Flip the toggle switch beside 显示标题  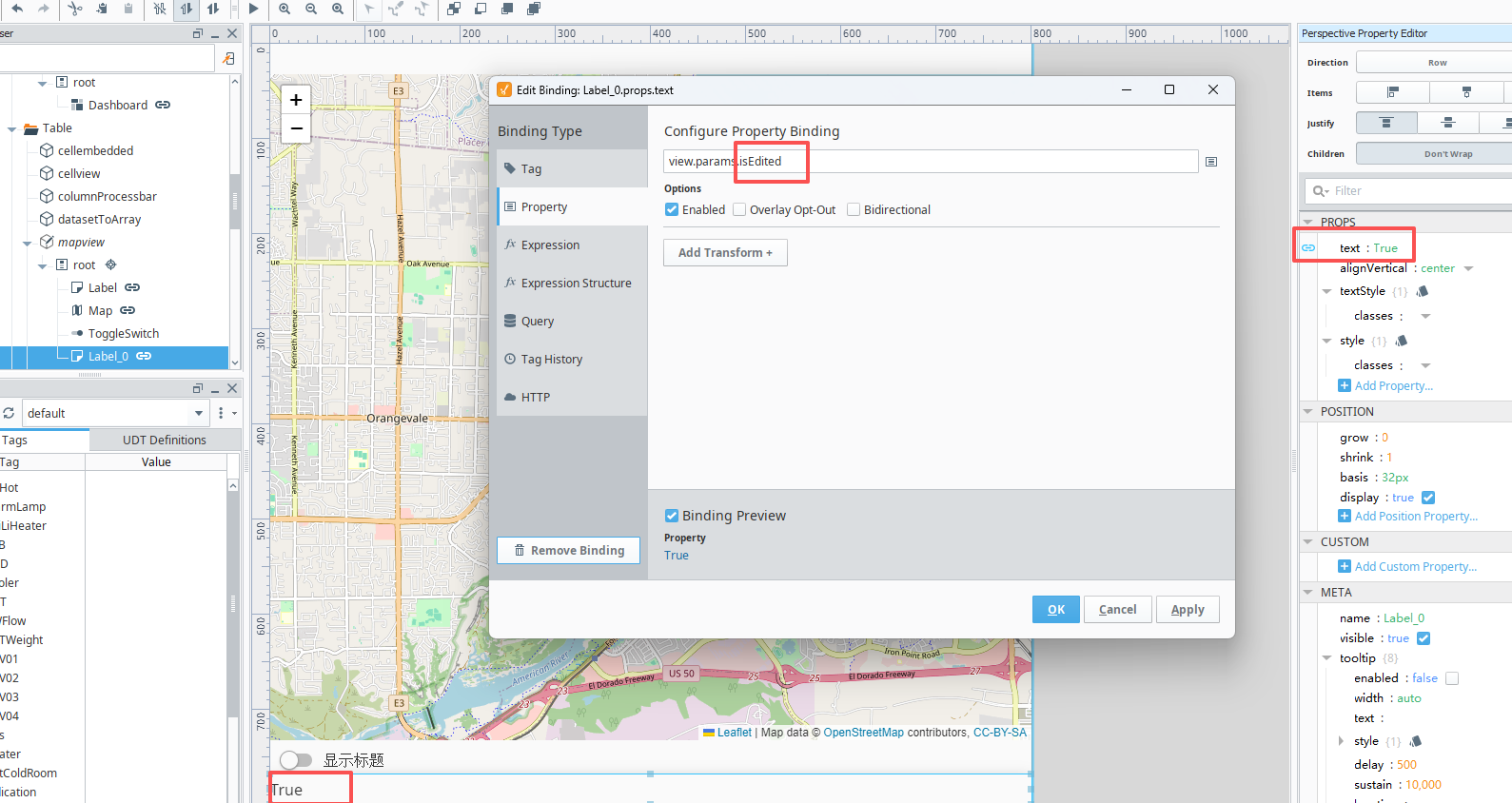click(296, 760)
